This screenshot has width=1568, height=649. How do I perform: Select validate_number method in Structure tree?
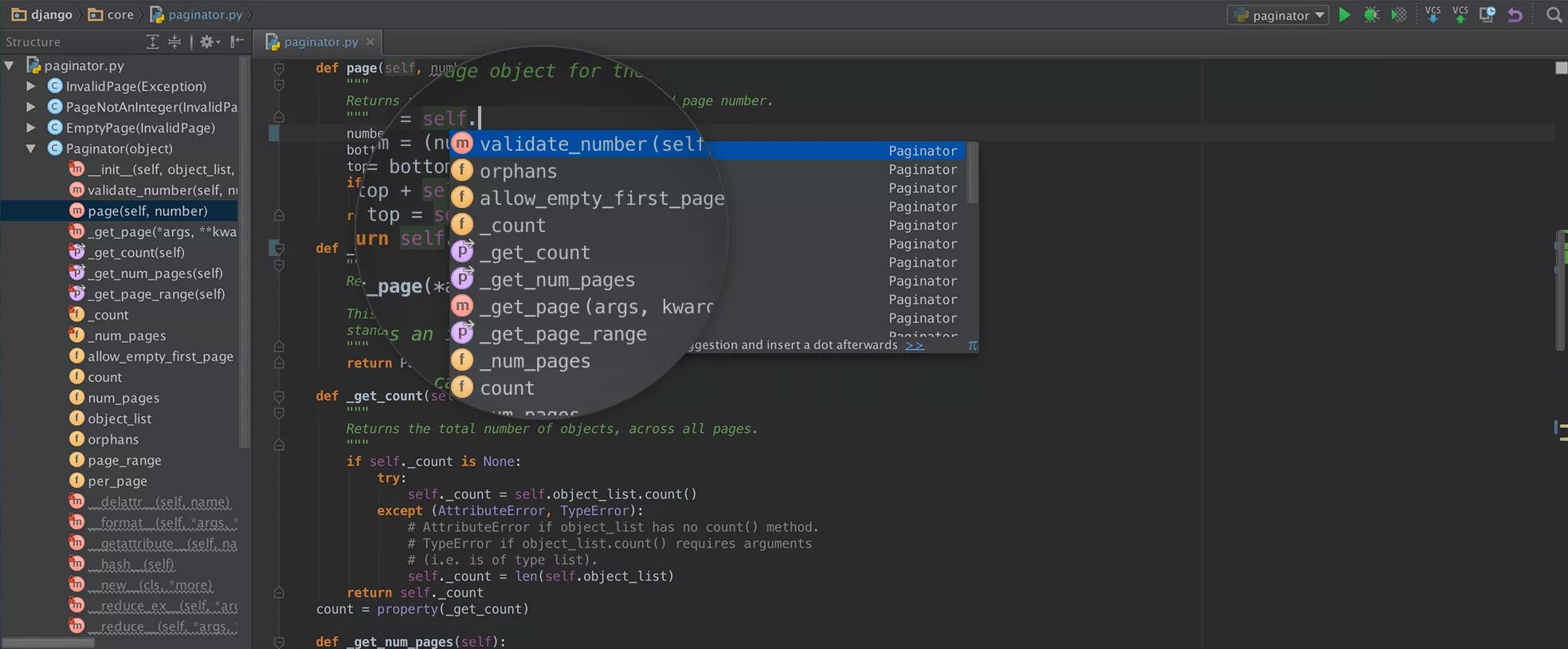[151, 190]
